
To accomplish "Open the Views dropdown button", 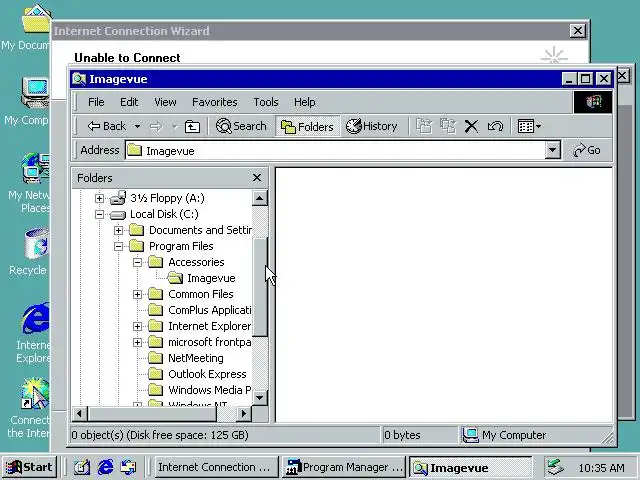I will (x=529, y=126).
